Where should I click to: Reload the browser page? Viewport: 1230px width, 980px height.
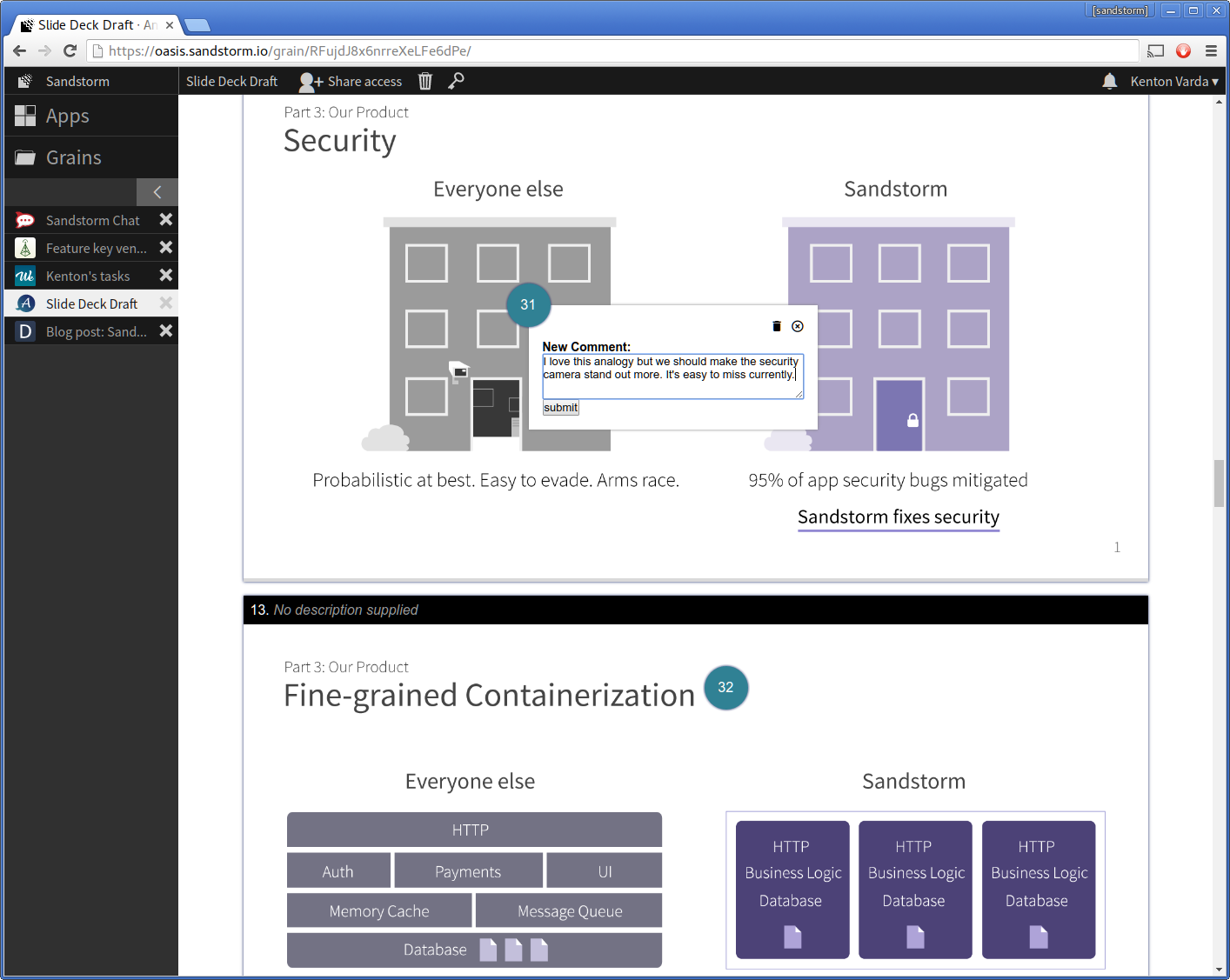point(70,50)
